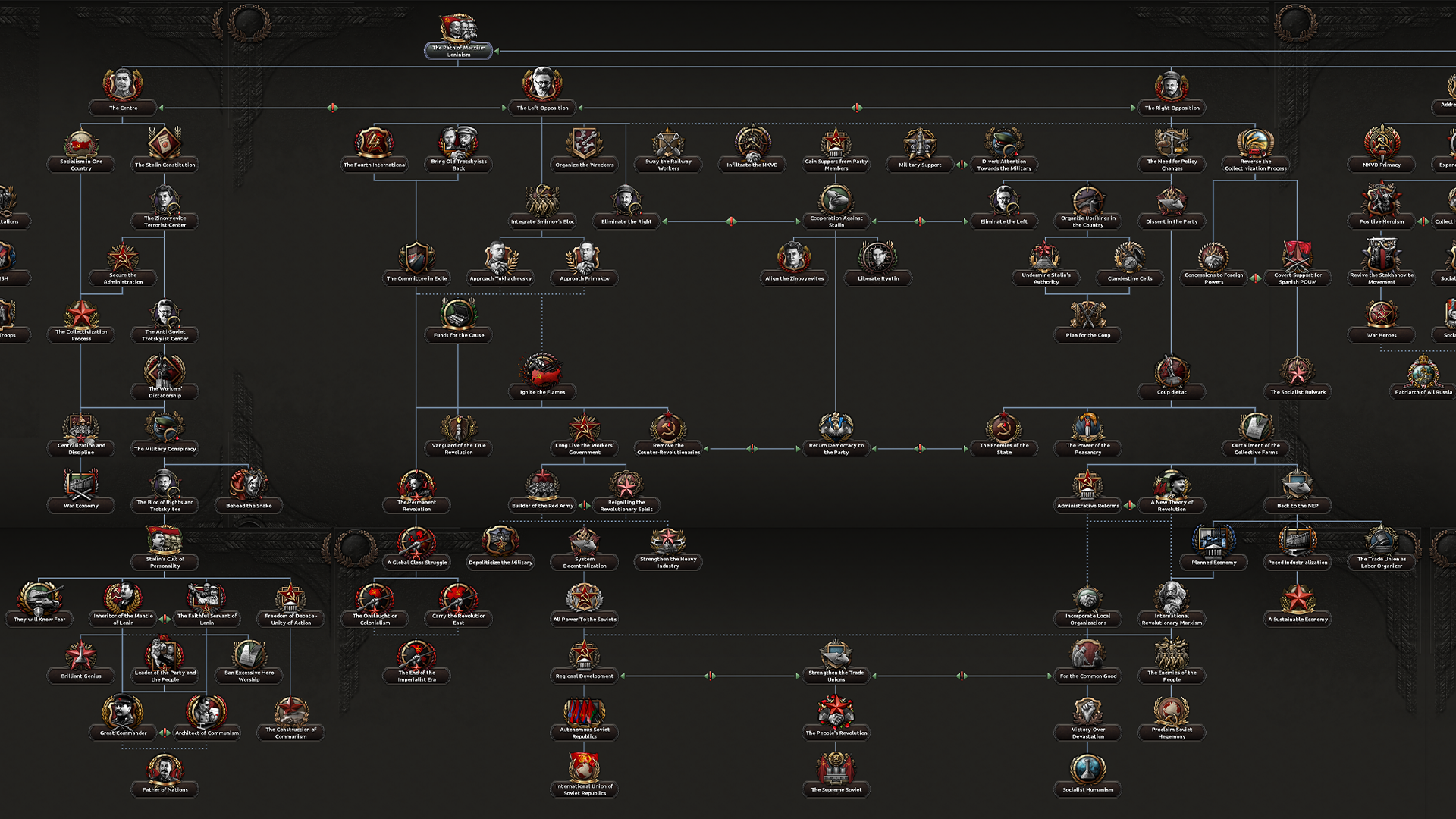Select The Supreme Soviet focus icon
Image resolution: width=1456 pixels, height=819 pixels.
pos(836,768)
